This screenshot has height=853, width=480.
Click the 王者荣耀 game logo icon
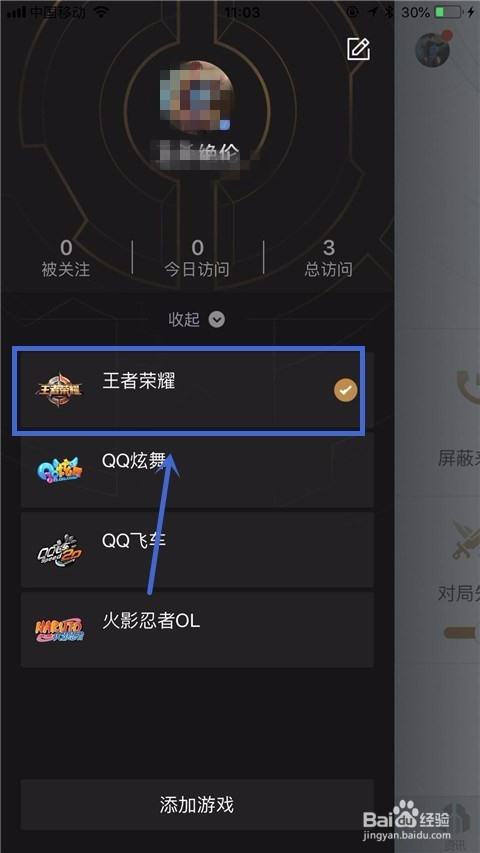[x=59, y=390]
